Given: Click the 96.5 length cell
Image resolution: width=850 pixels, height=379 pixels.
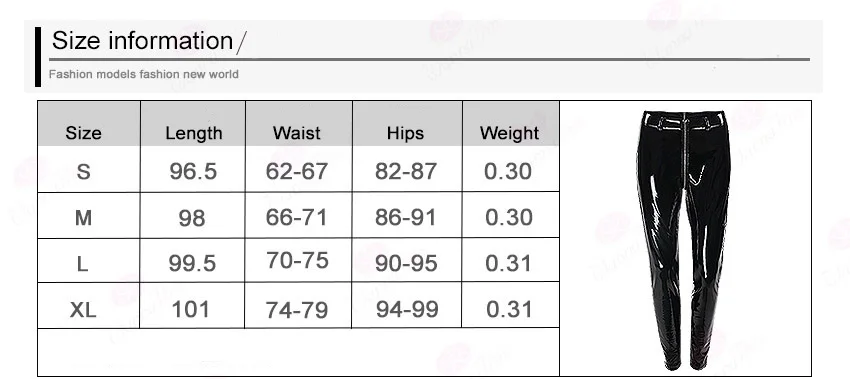Looking at the screenshot, I should (193, 171).
